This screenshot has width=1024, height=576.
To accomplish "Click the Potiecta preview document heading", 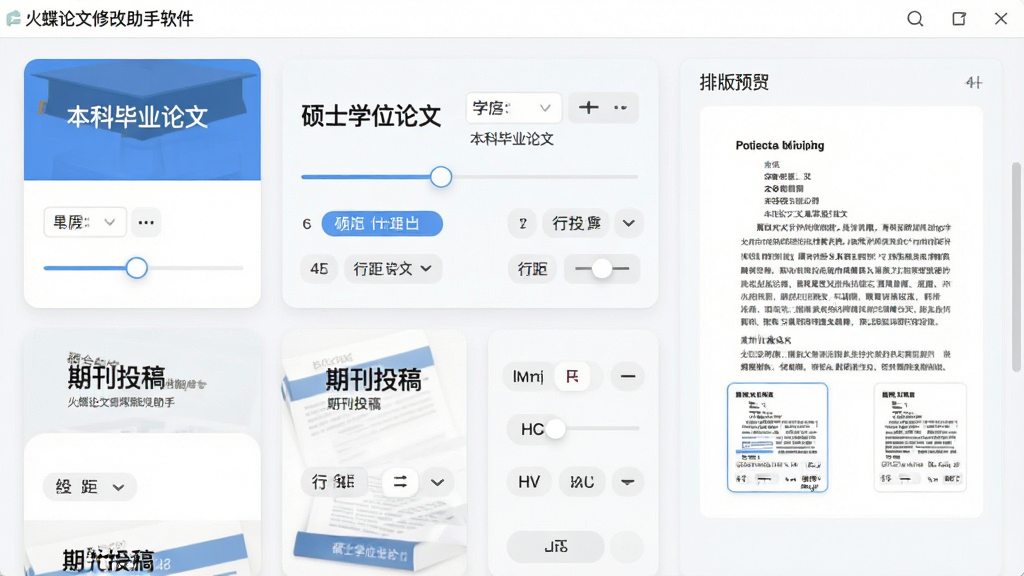I will click(x=780, y=145).
